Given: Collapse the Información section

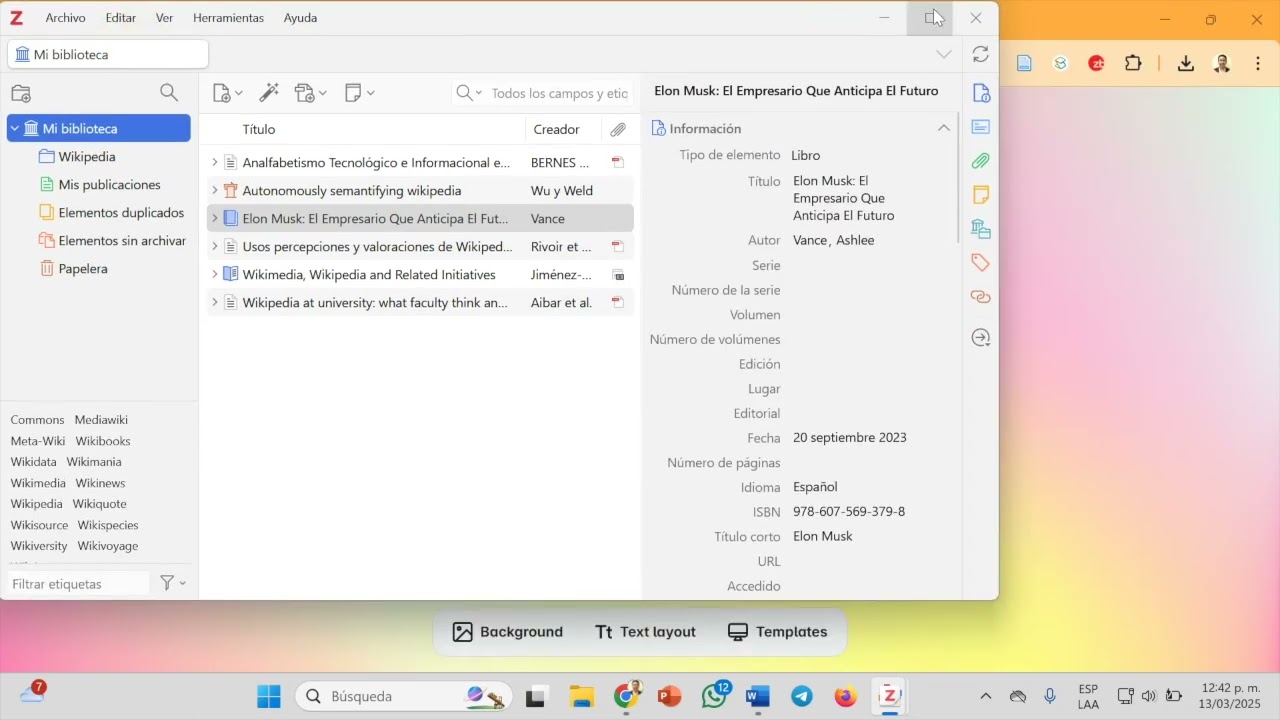Looking at the screenshot, I should tap(943, 128).
